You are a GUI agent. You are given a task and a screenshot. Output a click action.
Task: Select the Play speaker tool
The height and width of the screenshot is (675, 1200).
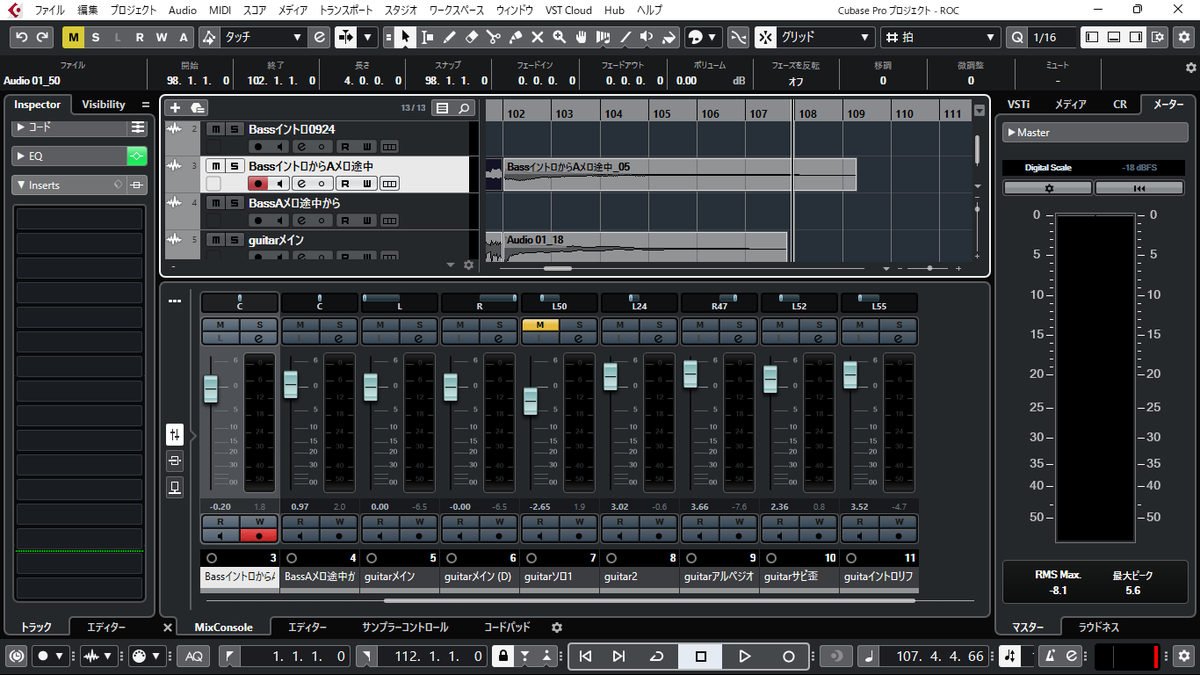[x=647, y=37]
